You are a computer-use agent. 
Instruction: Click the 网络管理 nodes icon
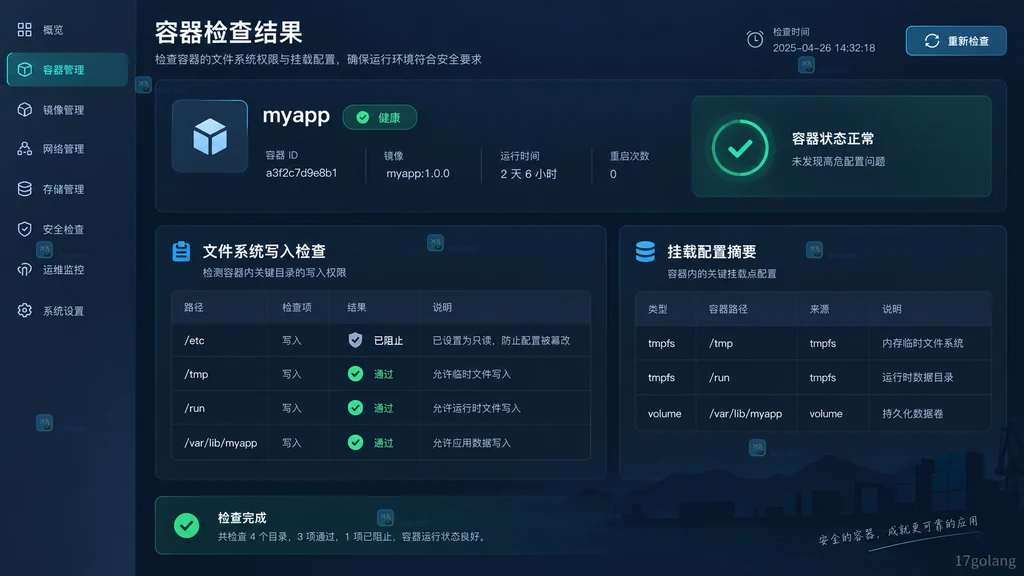(x=24, y=149)
